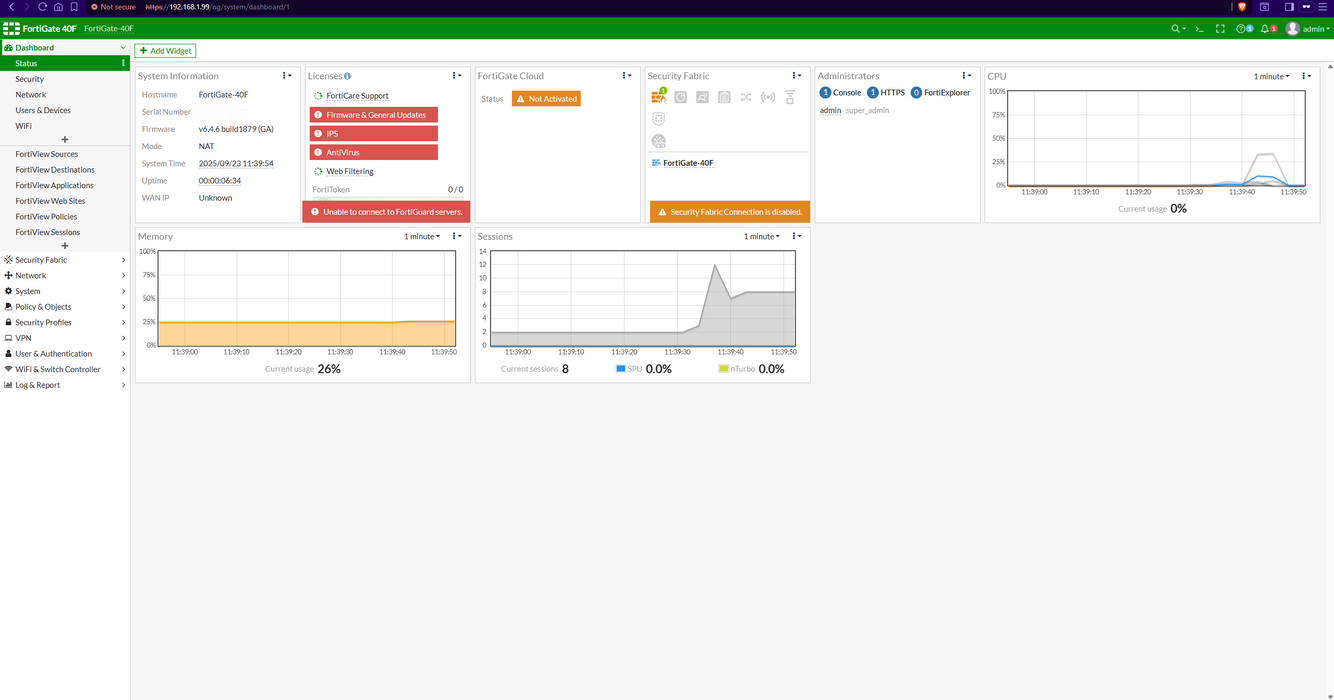Click the Not Activated cloud status
This screenshot has width=1334, height=700.
coord(546,99)
